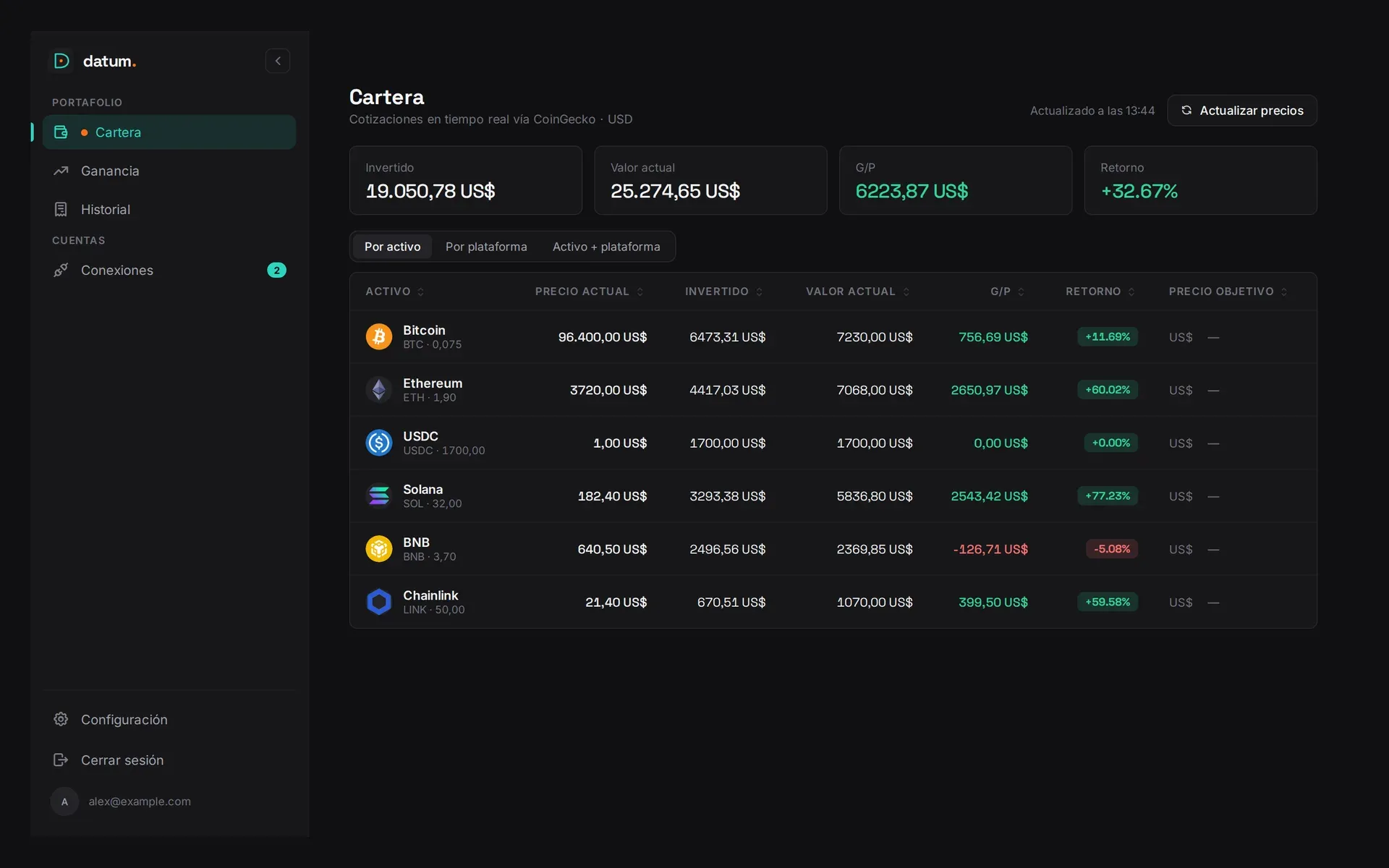This screenshot has width=1389, height=868.
Task: Click the Bitcoin coin icon
Action: (379, 336)
